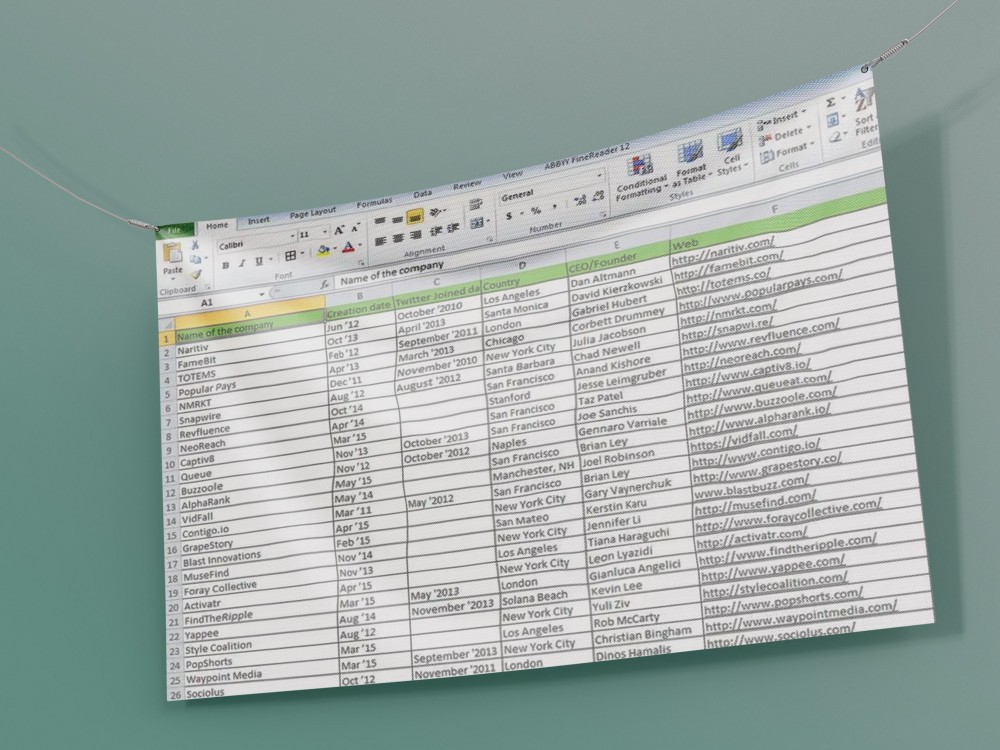Click the Paste clipboard icon
This screenshot has height=750, width=1000.
pyautogui.click(x=172, y=254)
